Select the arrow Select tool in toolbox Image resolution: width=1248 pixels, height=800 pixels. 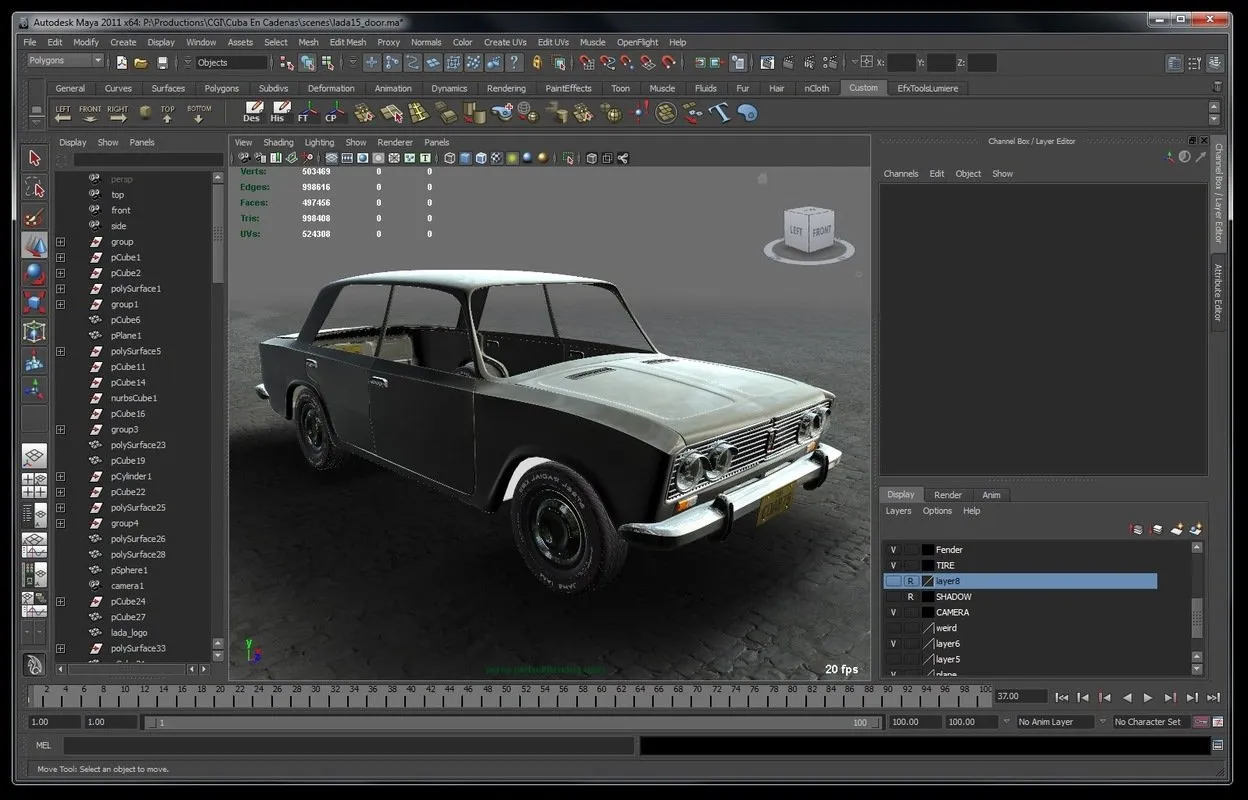35,158
